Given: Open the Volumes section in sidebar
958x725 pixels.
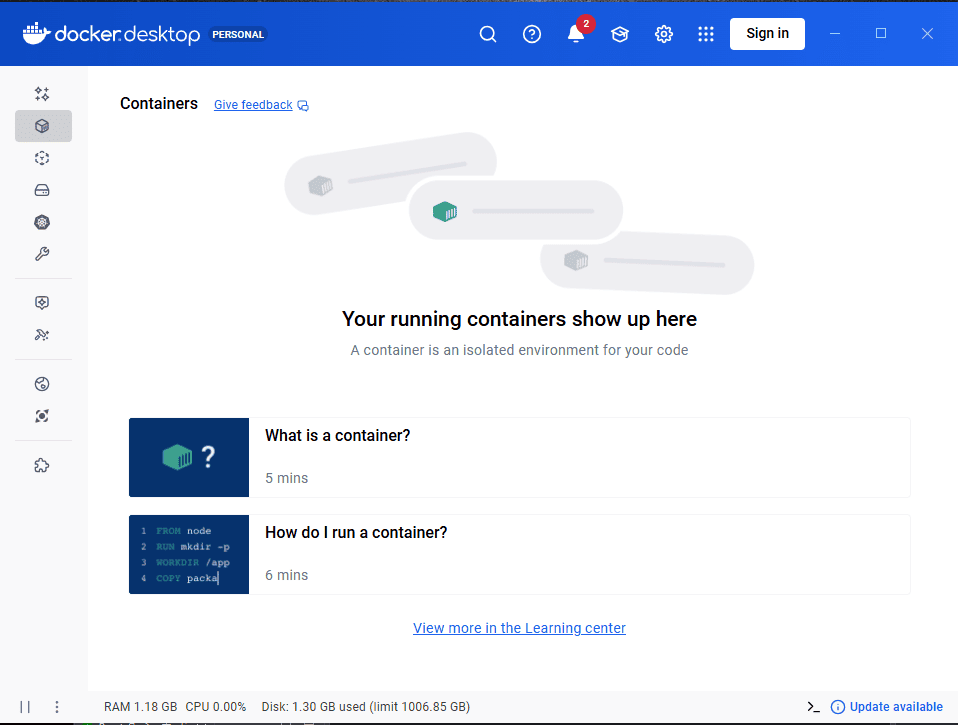Looking at the screenshot, I should 42,190.
